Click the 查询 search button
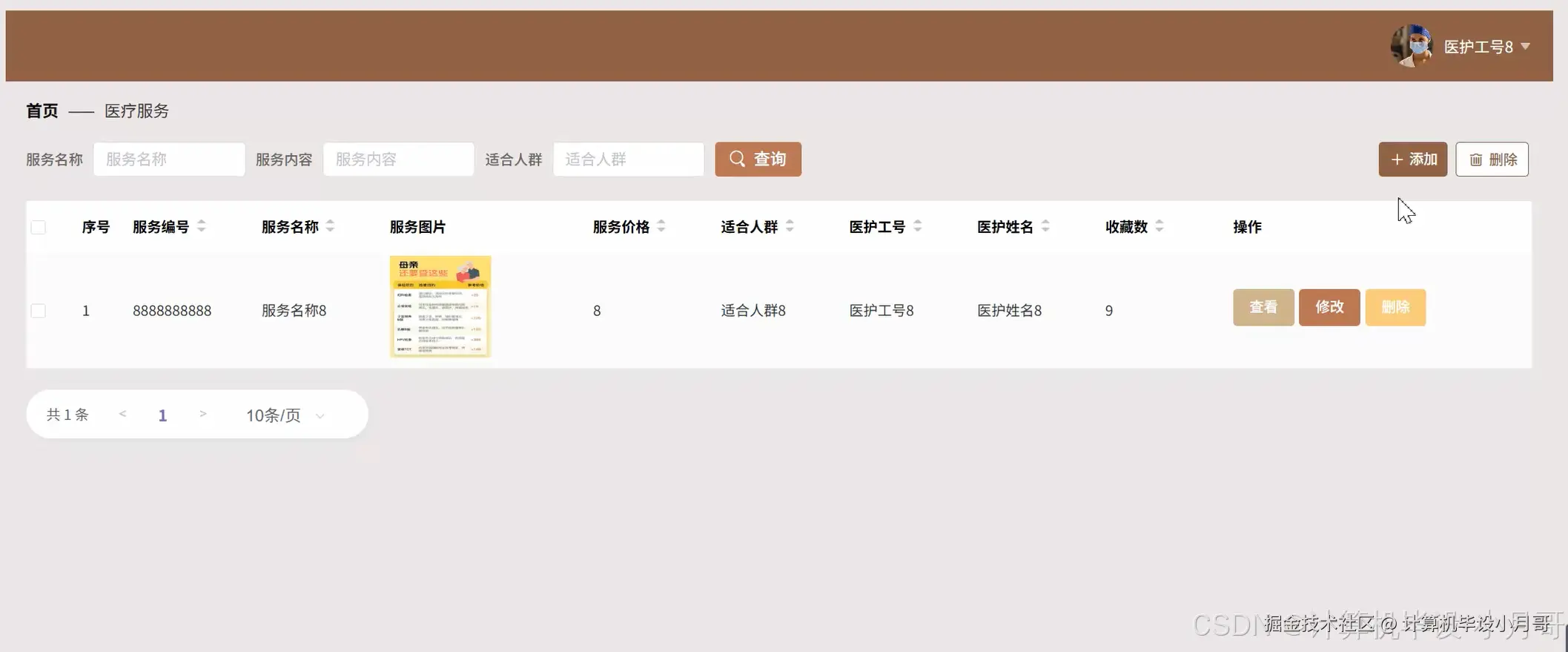The image size is (1568, 652). point(758,159)
